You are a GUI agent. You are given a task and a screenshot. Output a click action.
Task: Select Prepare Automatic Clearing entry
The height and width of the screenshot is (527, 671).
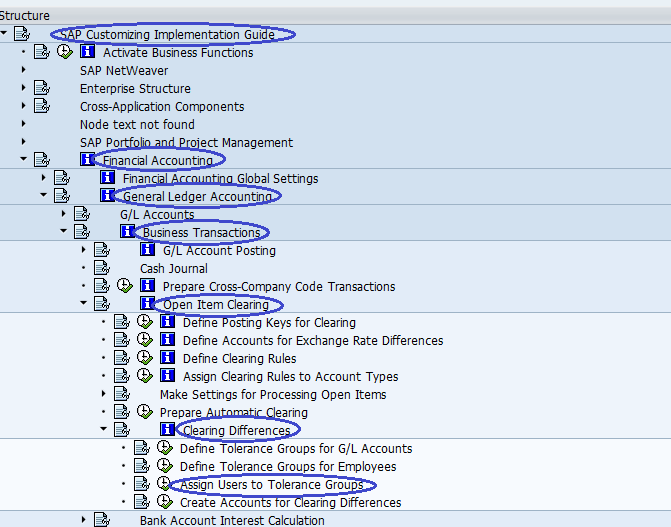[234, 412]
